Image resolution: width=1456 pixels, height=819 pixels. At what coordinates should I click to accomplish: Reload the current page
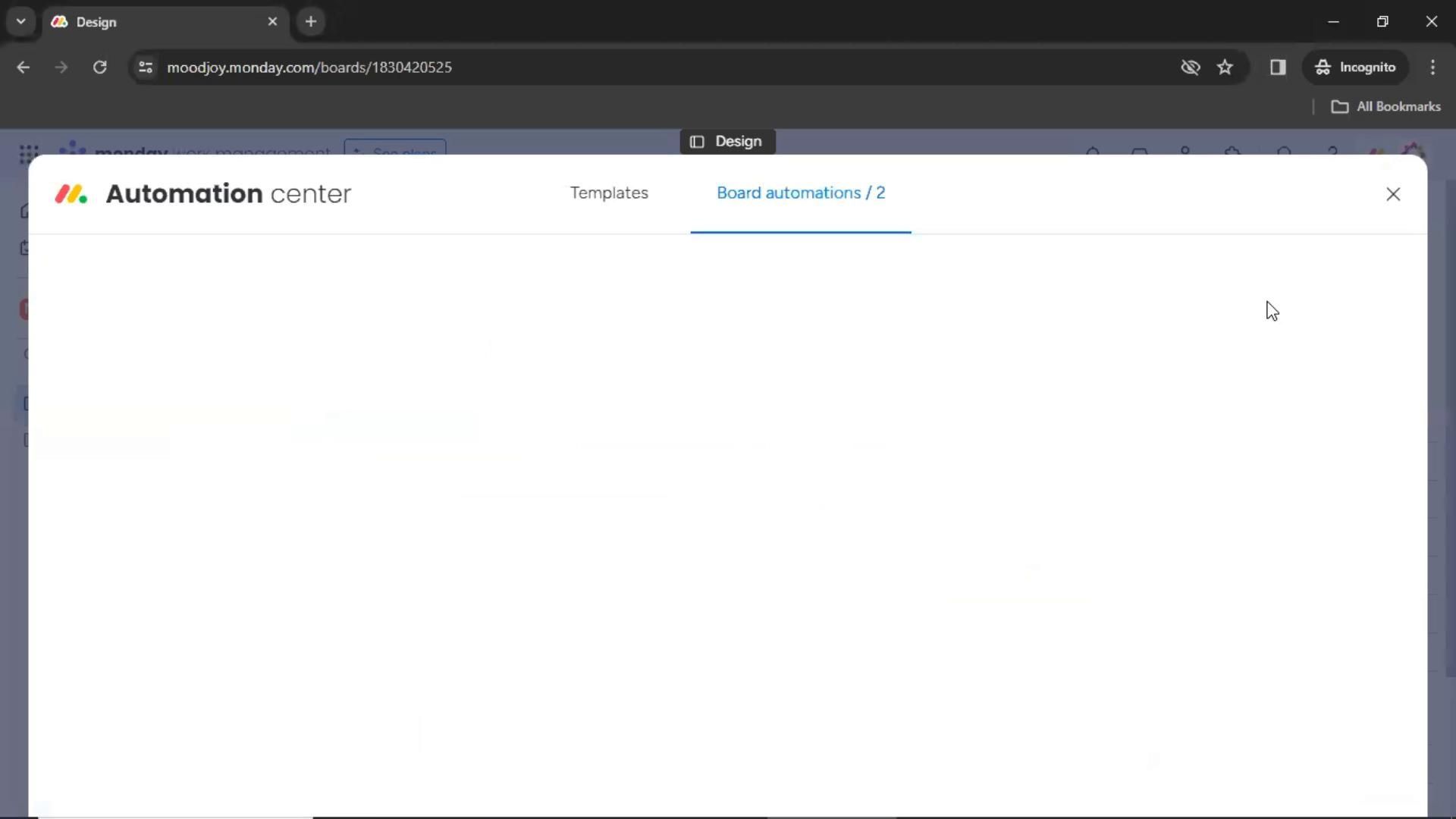[x=99, y=67]
